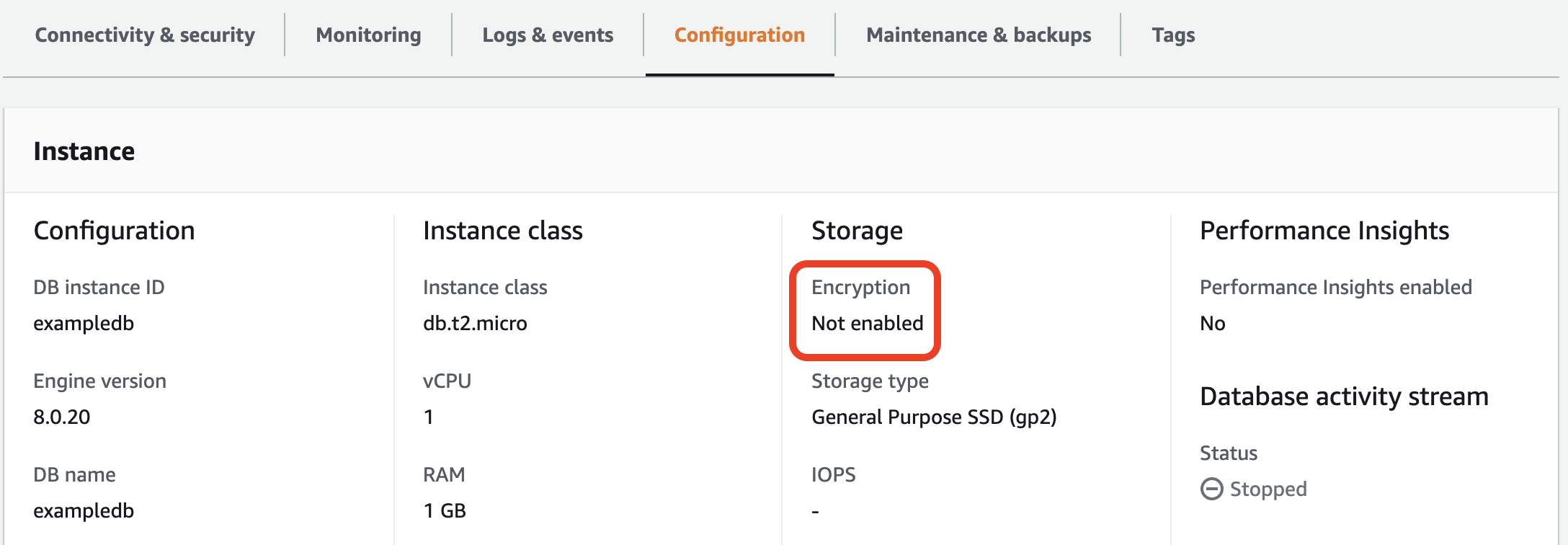Click the Performance Insights enabled No value

tap(1213, 323)
